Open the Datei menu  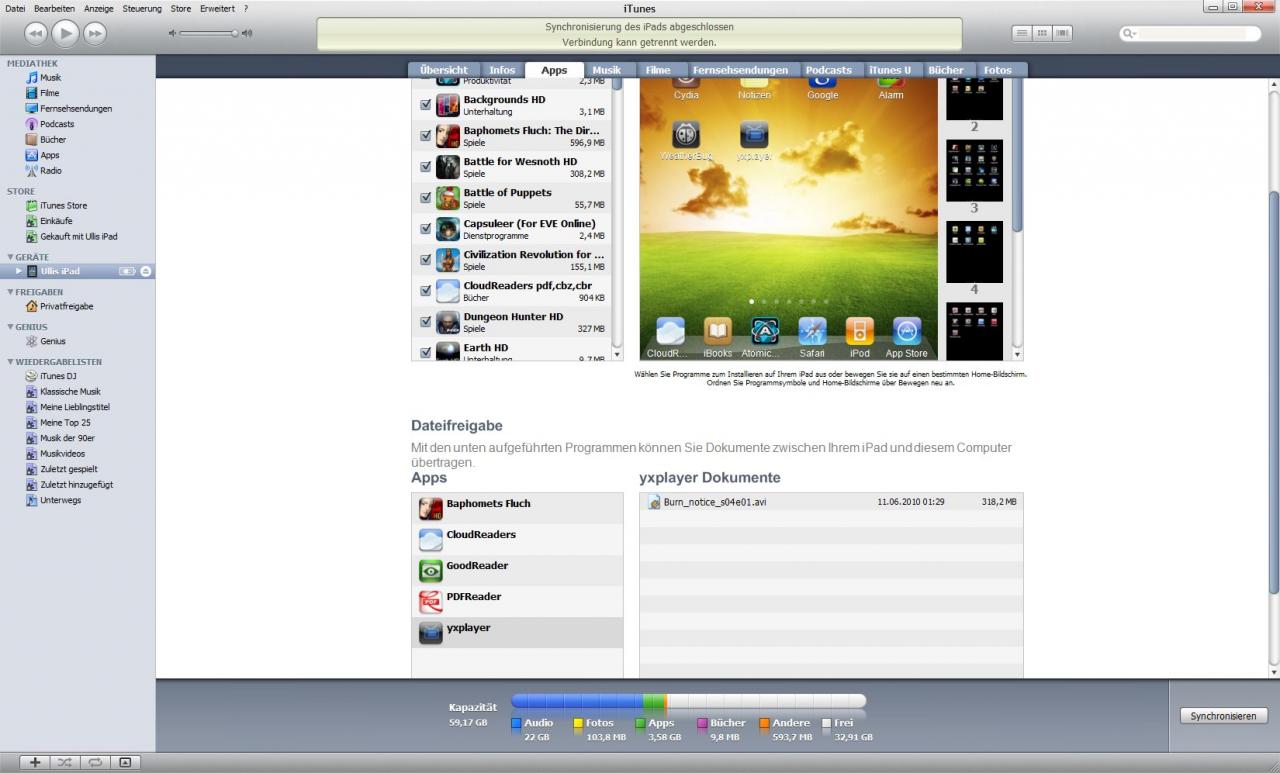point(15,8)
